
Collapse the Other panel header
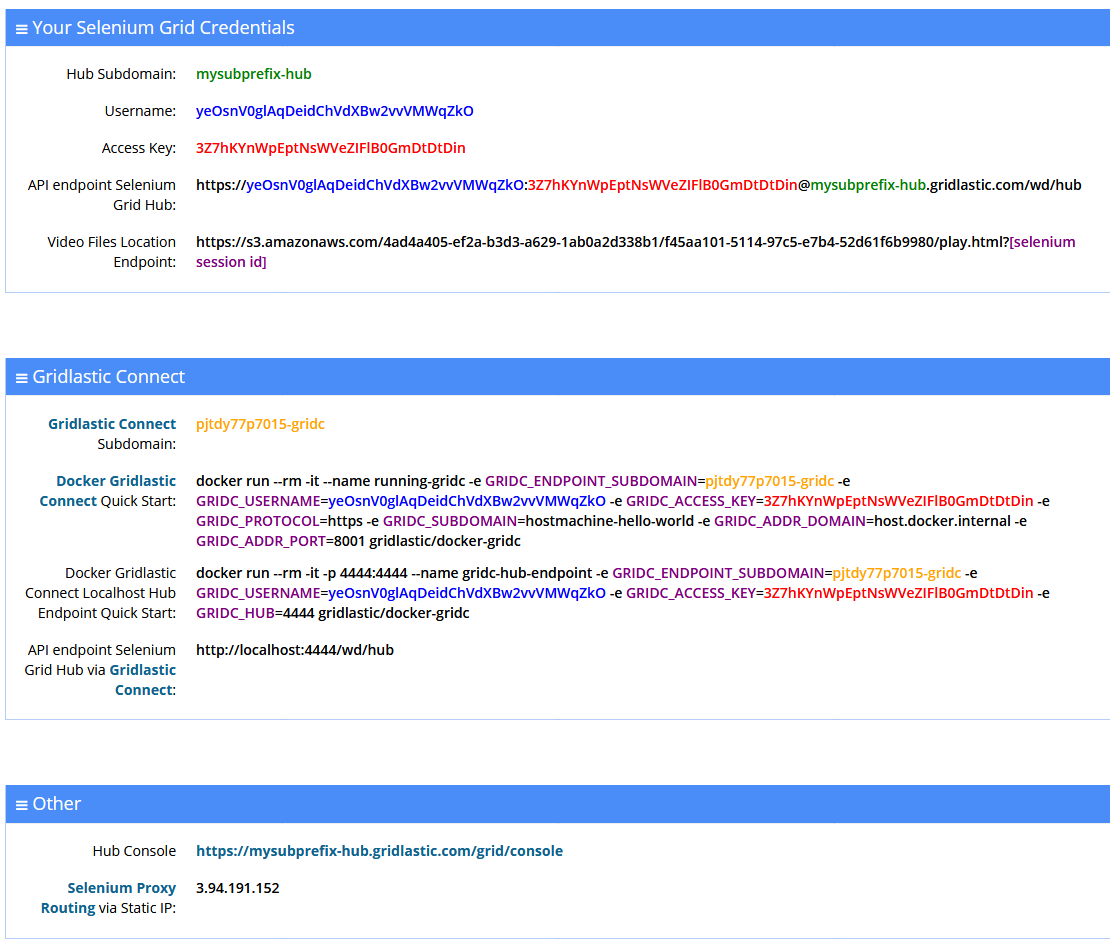pos(57,804)
